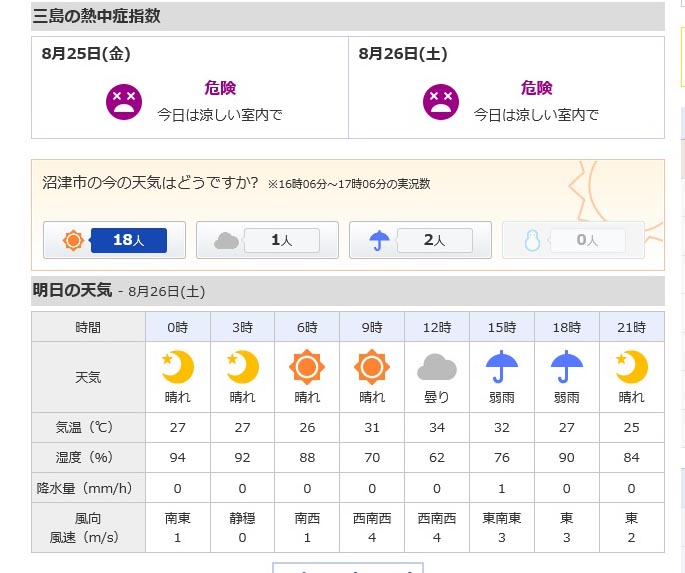Click the cloudy weather report button showing 1人
This screenshot has width=685, height=573.
[x=267, y=240]
